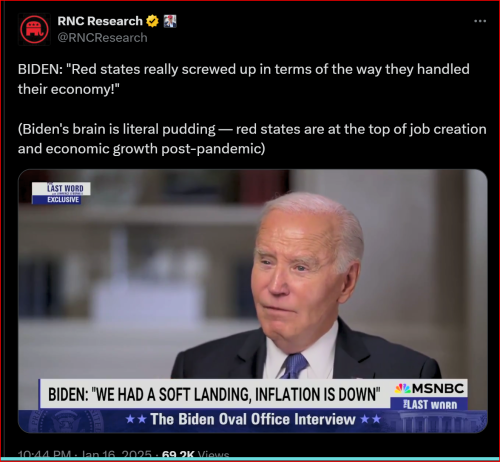This screenshot has height=462, width=500.
Task: Click the Last Word logo under MSNBC
Action: 430,405
